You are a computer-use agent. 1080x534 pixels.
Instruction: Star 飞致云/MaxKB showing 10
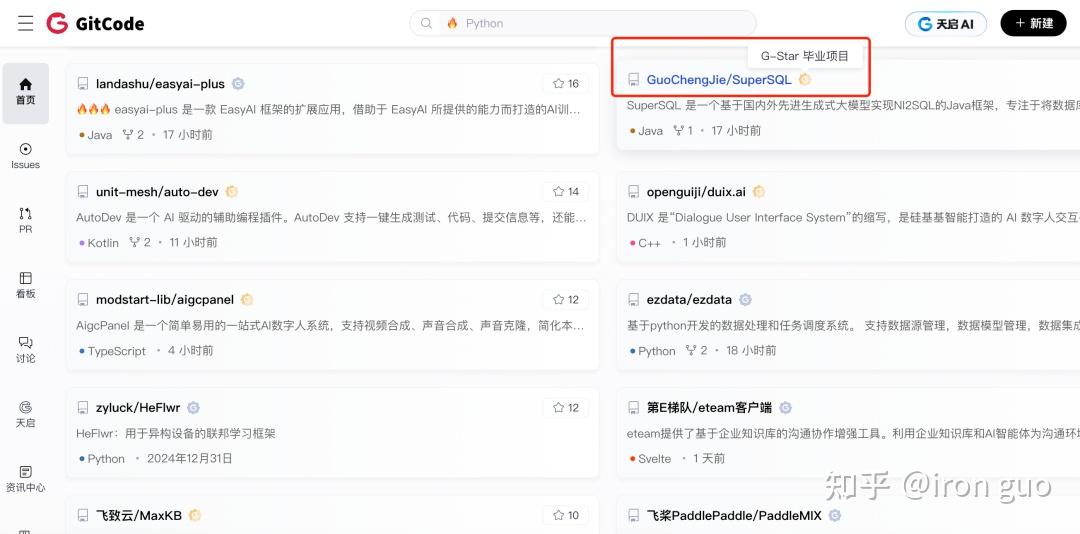point(565,515)
